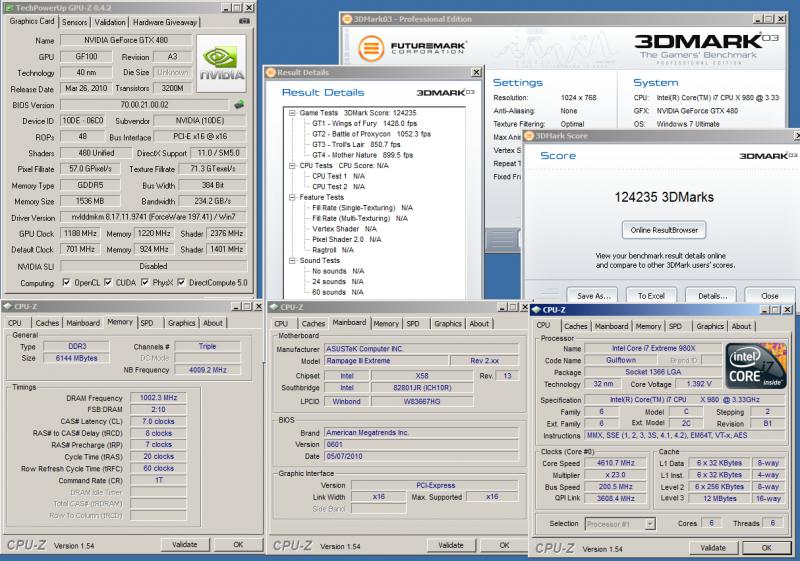The height and width of the screenshot is (561, 800).
Task: Click the GPU Name field GTX 480
Action: (x=126, y=40)
